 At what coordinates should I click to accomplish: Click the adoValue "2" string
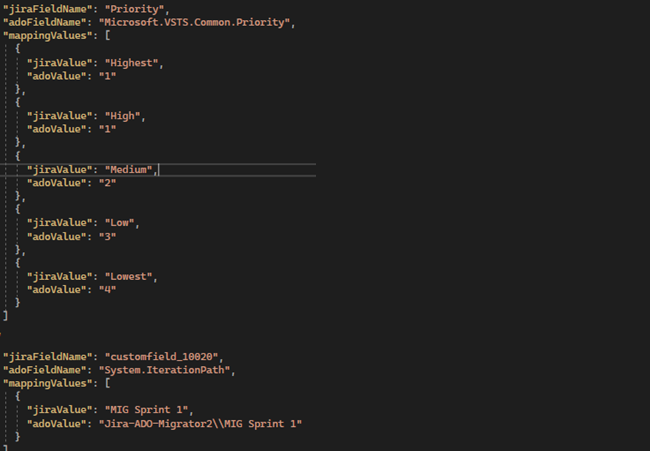click(x=107, y=183)
